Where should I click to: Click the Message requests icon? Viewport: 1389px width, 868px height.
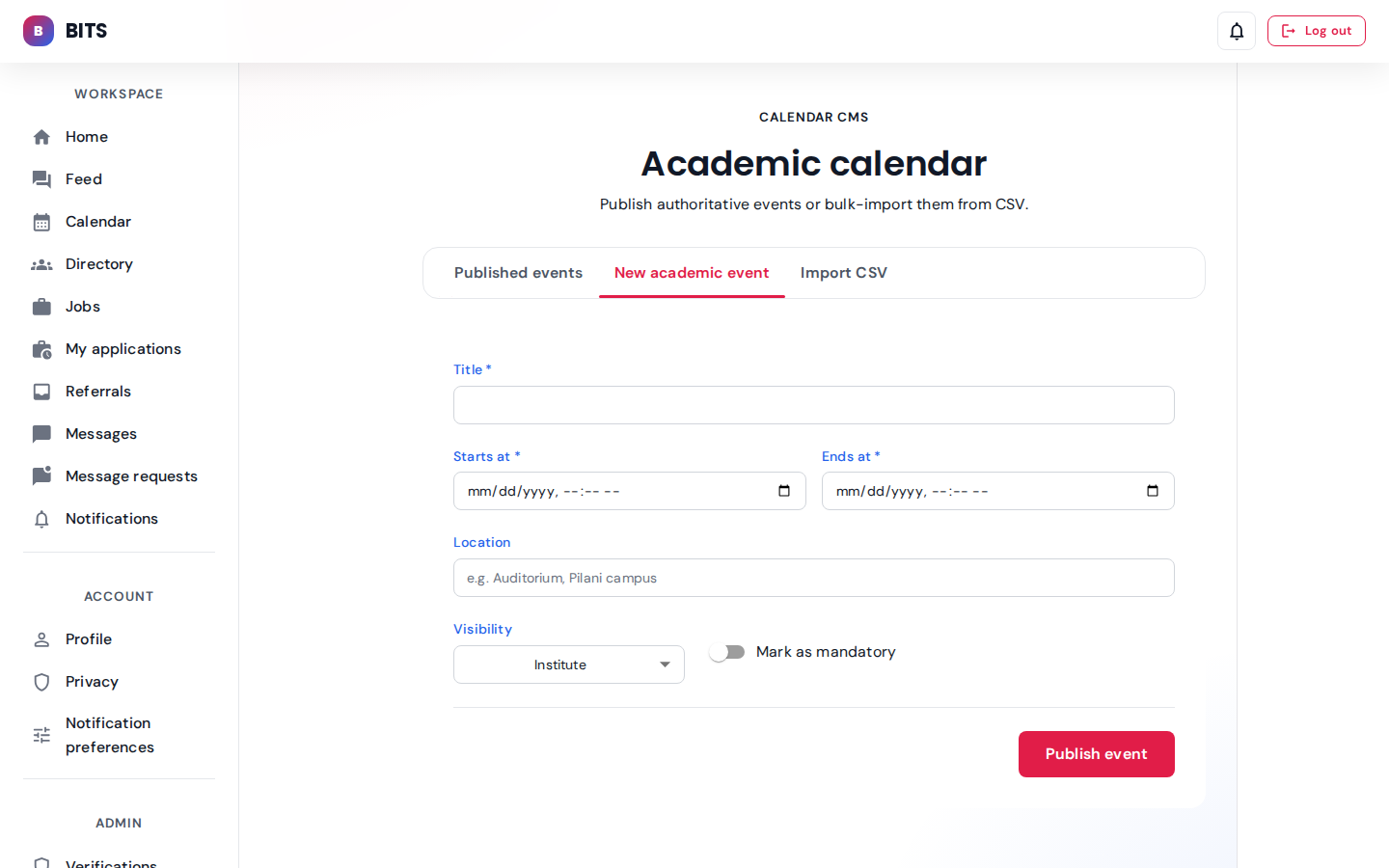pos(41,476)
